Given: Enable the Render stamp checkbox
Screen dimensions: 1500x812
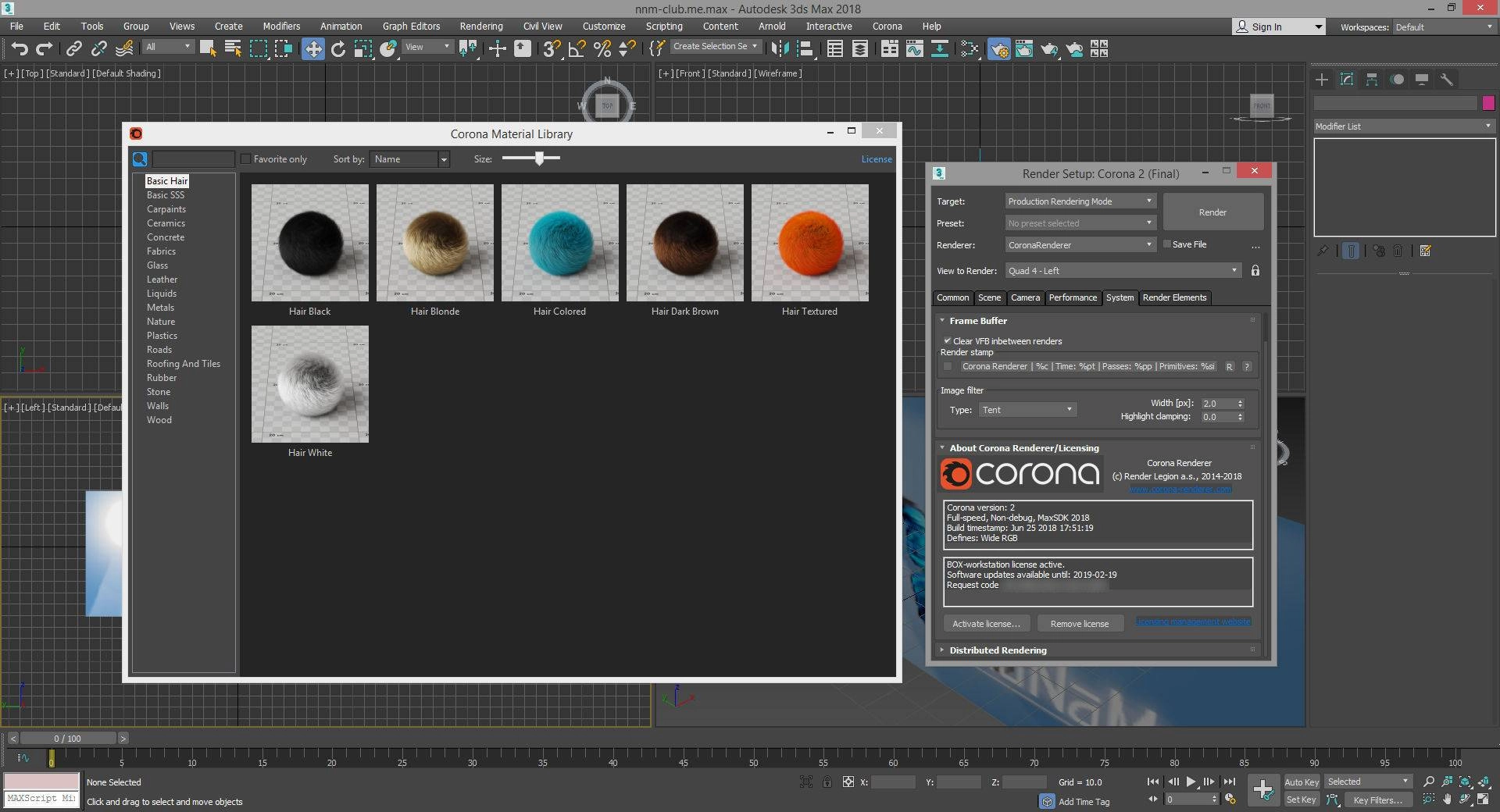Looking at the screenshot, I should (948, 366).
